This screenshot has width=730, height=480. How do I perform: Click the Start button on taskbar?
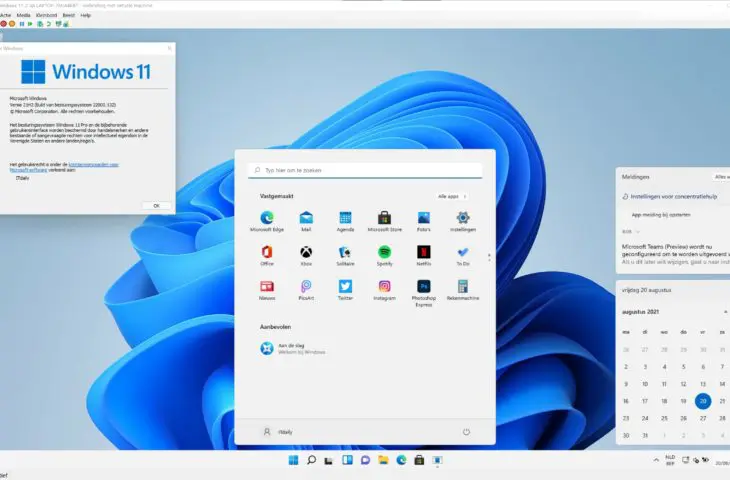coord(293,460)
